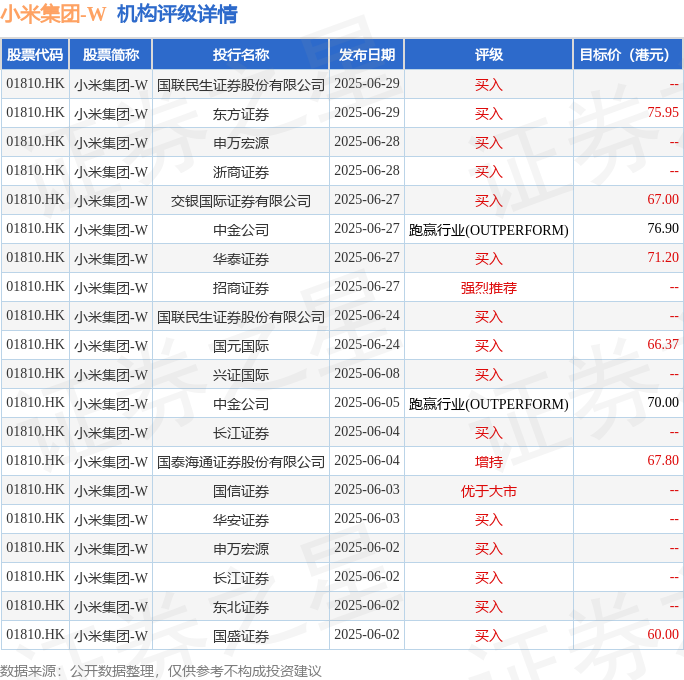Click the date in 国盛证券 row
Screen dimensions: 684x680
pos(367,635)
